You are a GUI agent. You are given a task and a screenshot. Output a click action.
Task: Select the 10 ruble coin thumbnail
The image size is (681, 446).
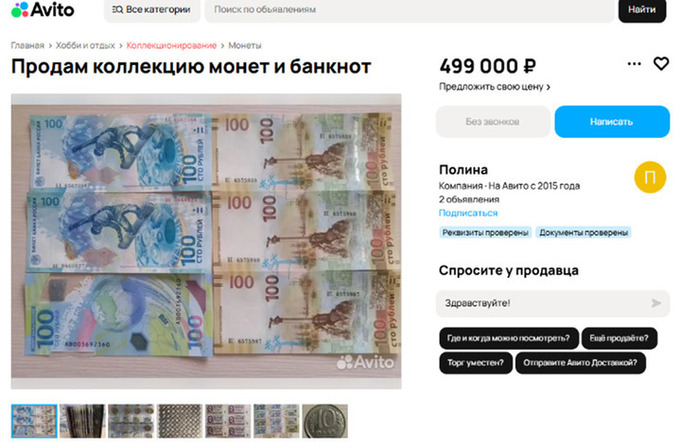point(324,421)
